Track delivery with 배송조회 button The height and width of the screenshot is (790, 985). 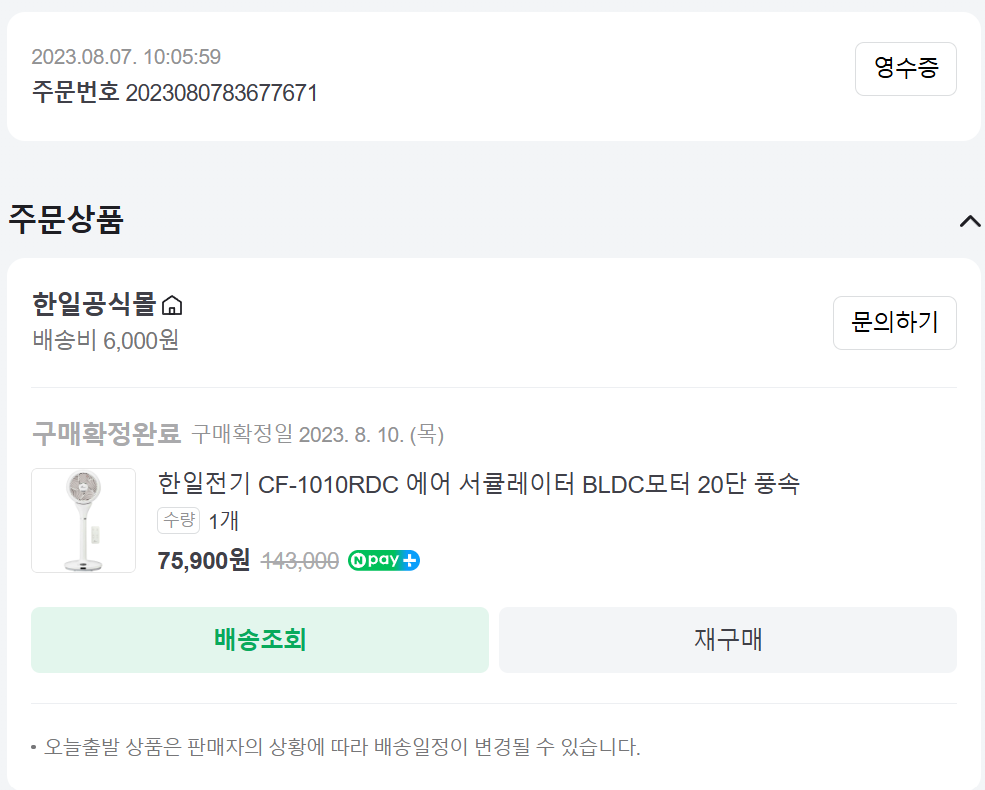[x=260, y=640]
